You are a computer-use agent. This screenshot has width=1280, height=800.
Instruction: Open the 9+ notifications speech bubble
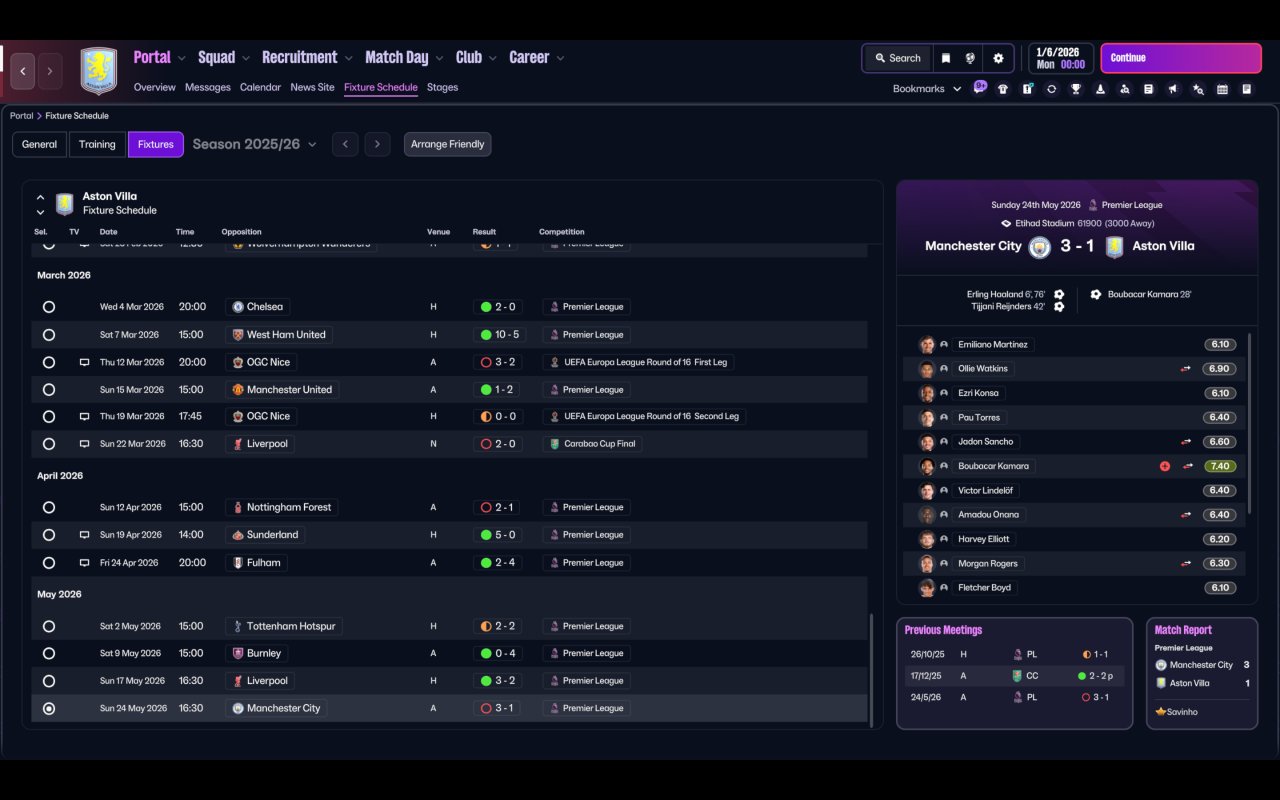pos(980,87)
